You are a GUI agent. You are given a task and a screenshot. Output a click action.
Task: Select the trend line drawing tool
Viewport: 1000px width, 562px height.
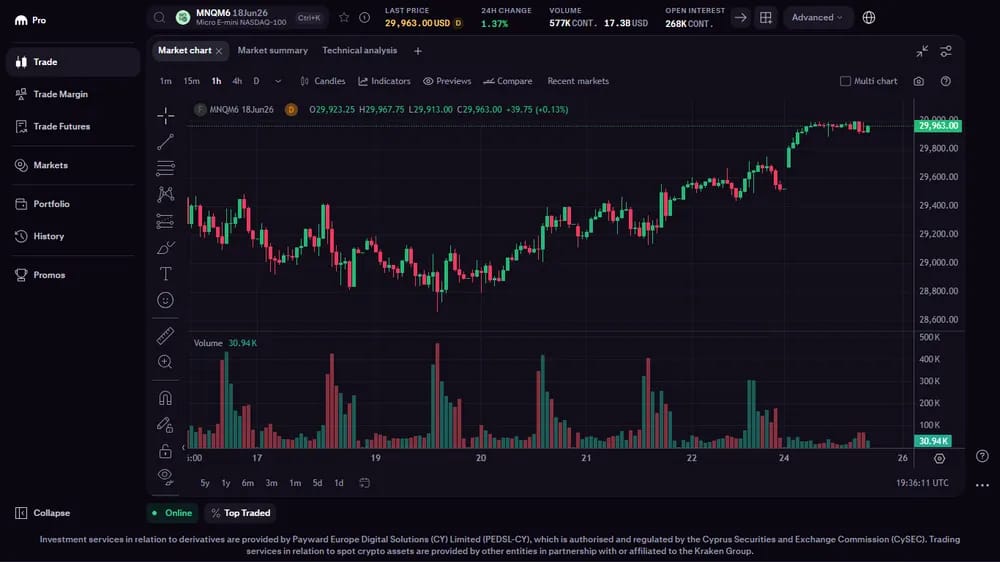coord(165,142)
